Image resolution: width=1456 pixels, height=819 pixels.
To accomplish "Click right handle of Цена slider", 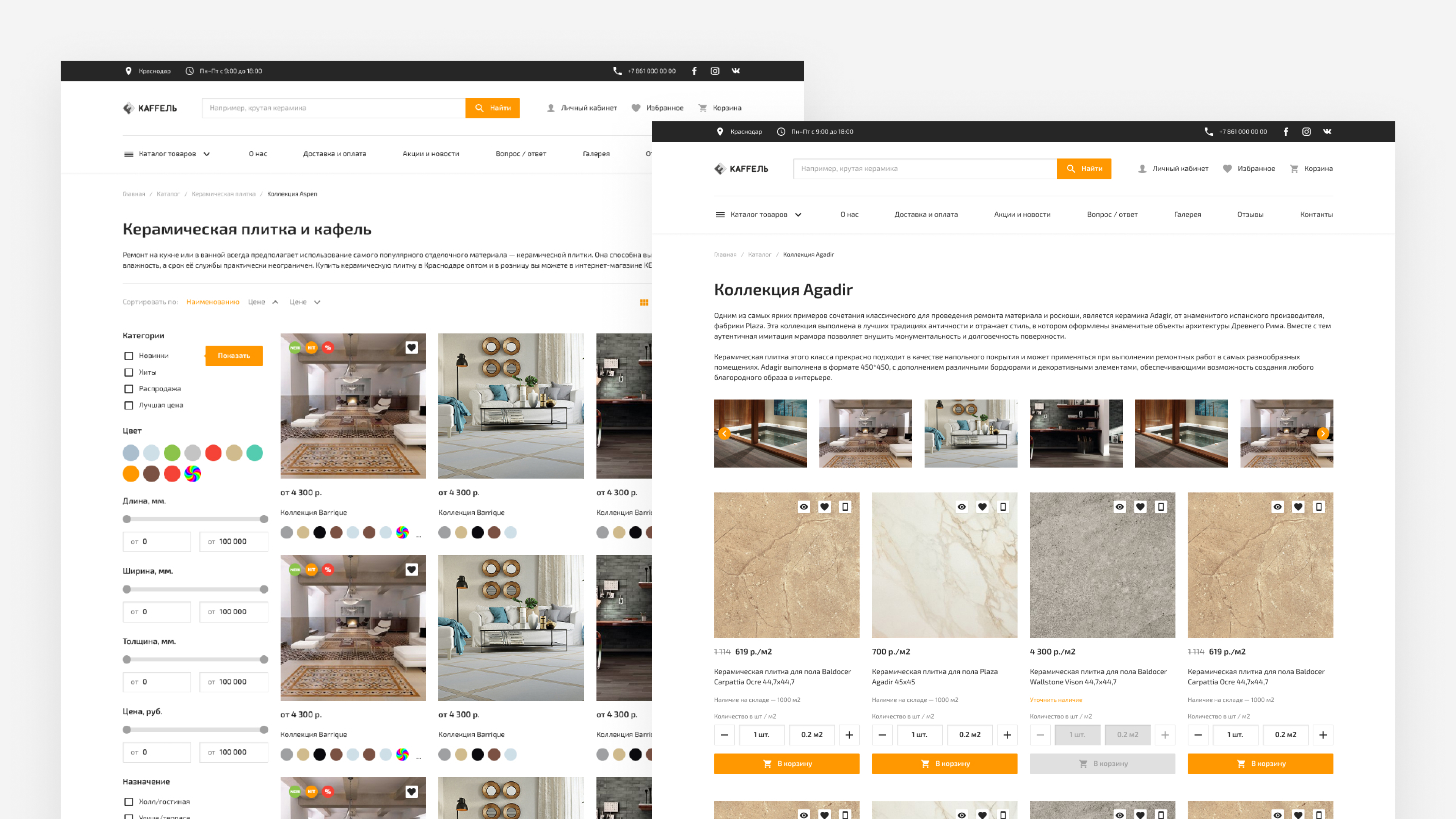I will 264,730.
